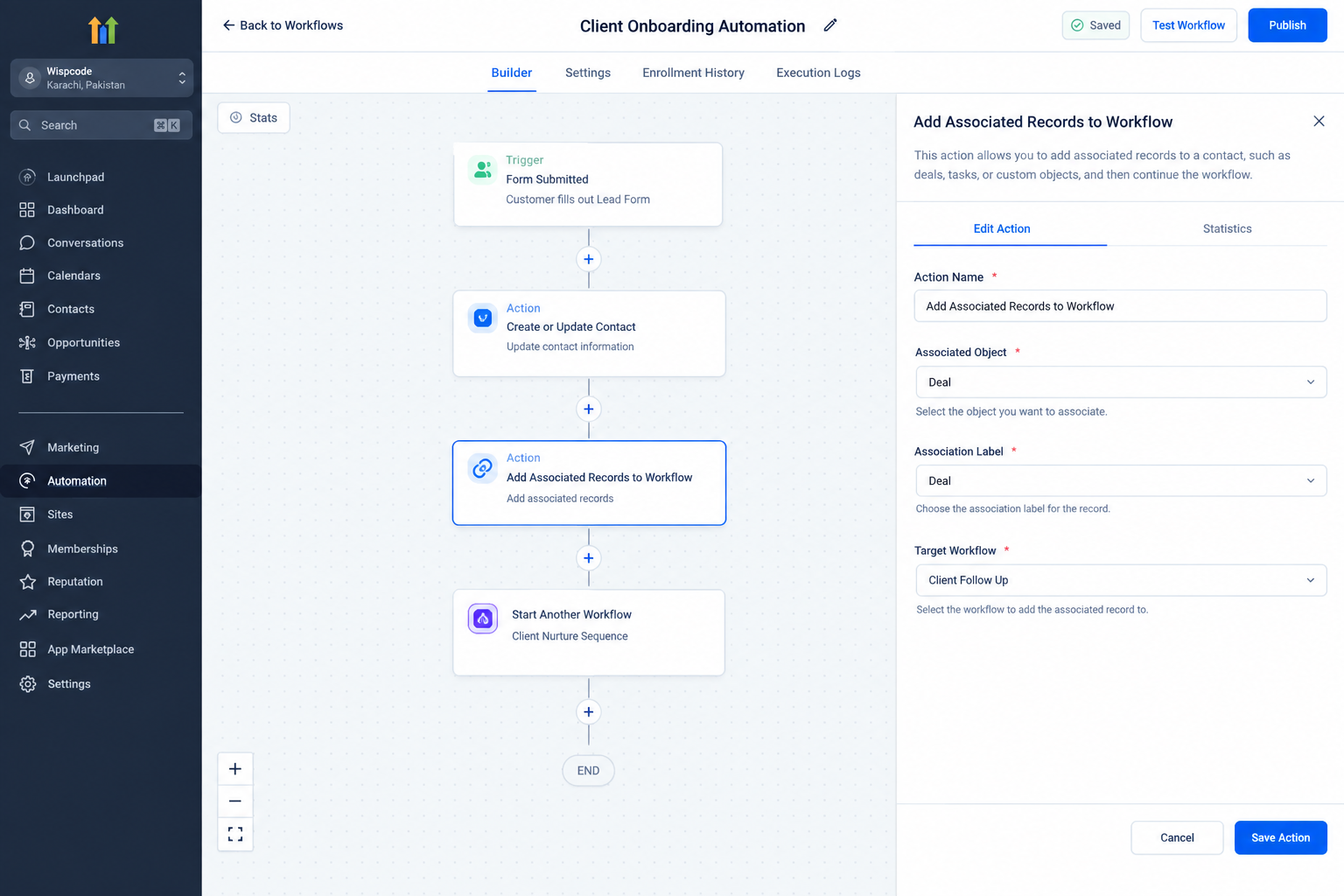
Task: Open the Statistics tab in the panel
Action: (x=1227, y=228)
